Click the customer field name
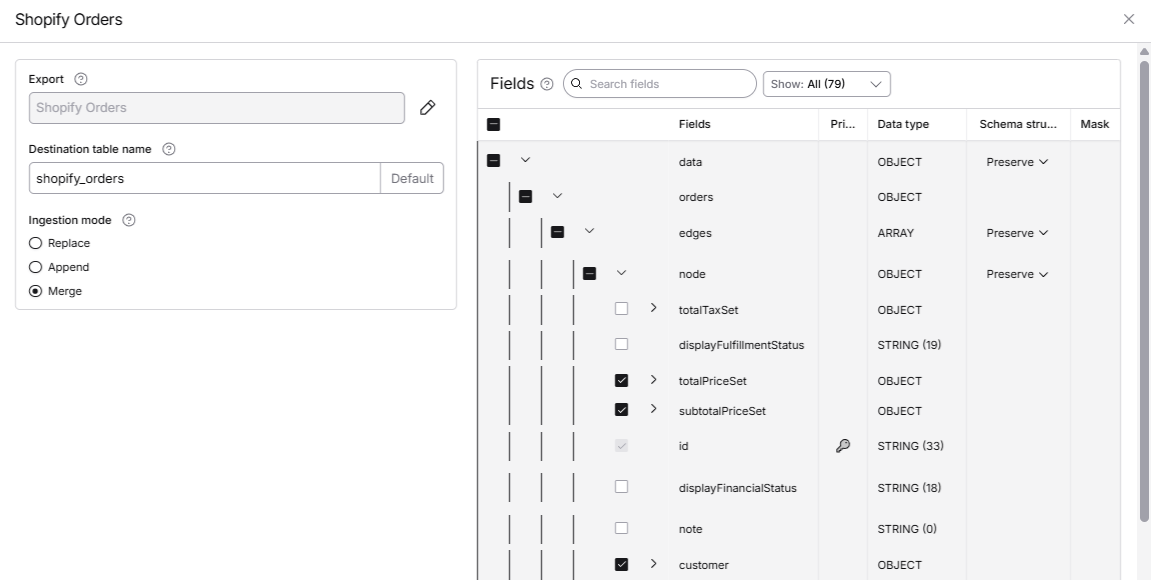 click(x=704, y=565)
